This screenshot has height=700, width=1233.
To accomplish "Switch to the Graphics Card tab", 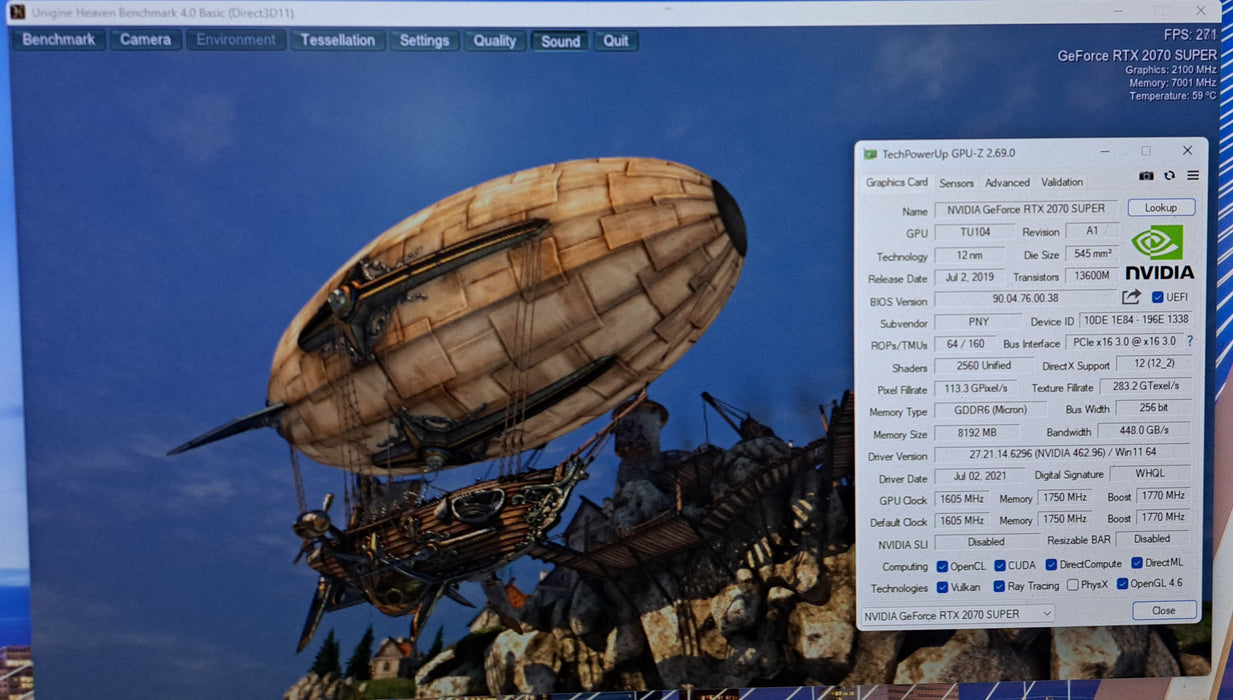I will (x=897, y=182).
